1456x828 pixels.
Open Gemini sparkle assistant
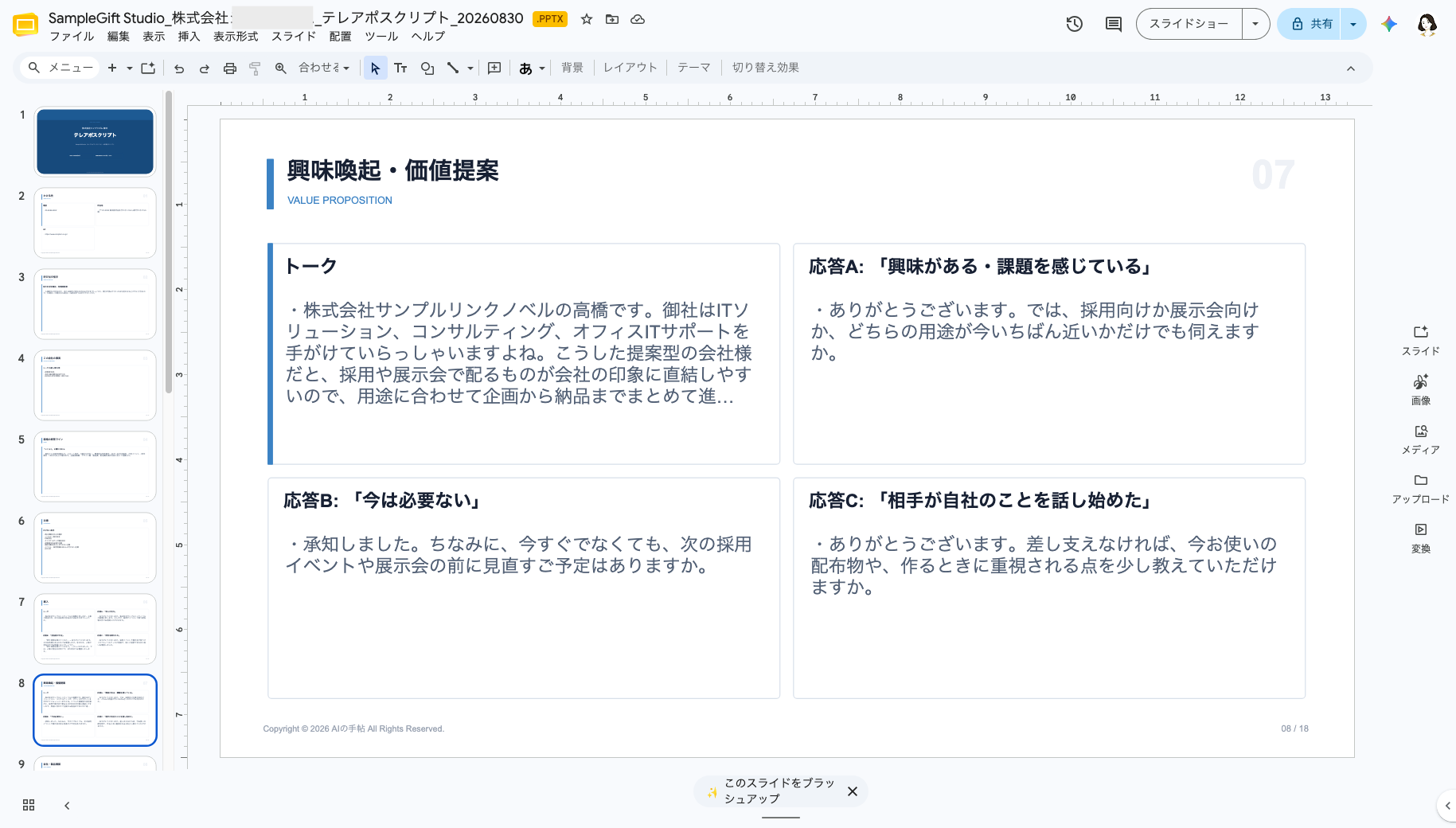(1389, 24)
